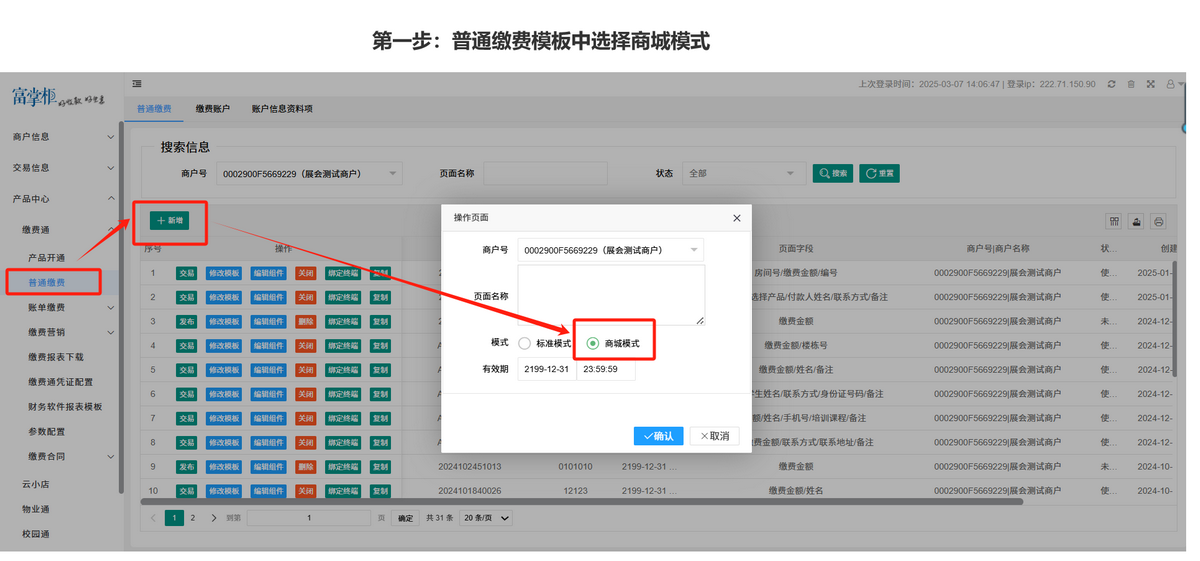Click 关闭 button in row 5
Viewport: 1200px width, 561px height.
click(x=305, y=370)
